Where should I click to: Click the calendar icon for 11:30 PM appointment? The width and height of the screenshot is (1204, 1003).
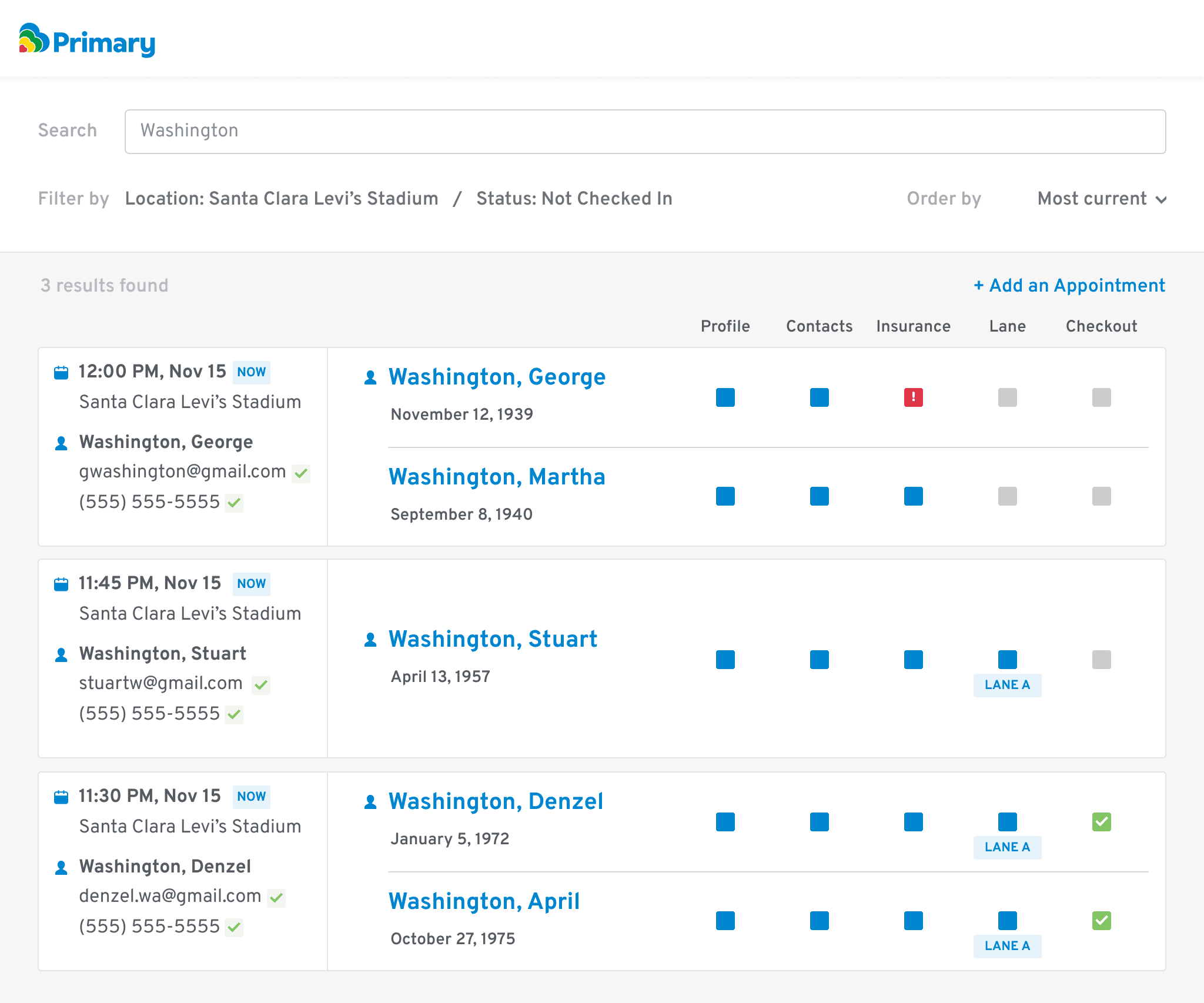point(61,797)
